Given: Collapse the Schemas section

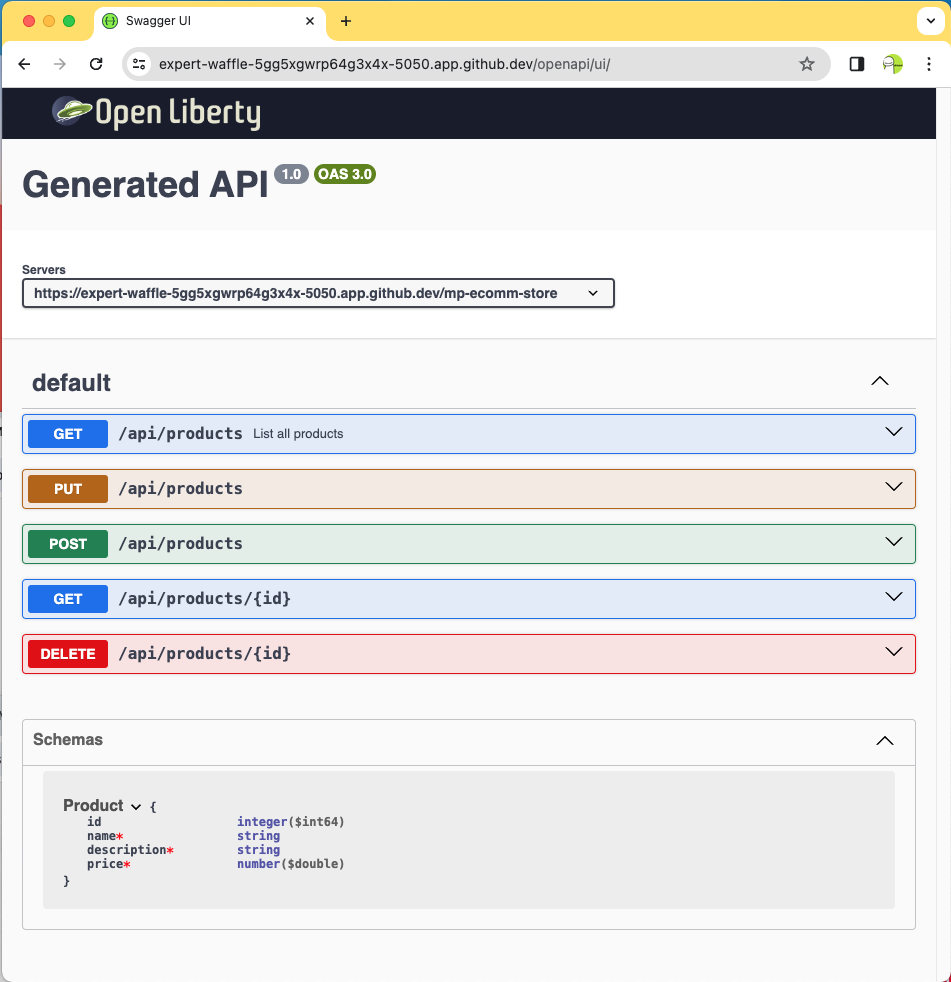Looking at the screenshot, I should pyautogui.click(x=885, y=741).
